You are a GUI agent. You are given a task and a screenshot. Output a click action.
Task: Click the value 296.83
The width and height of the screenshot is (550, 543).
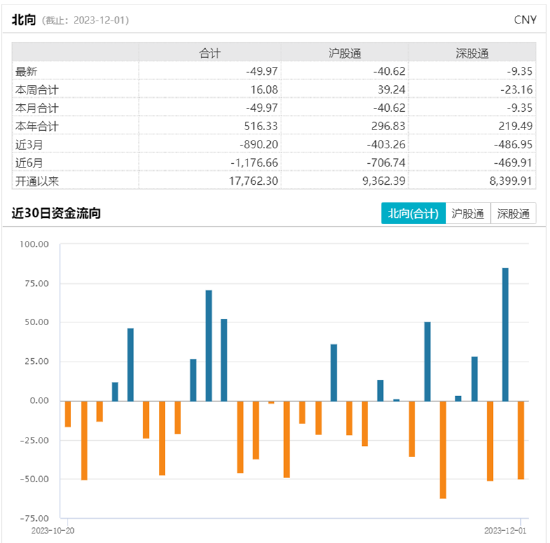(x=388, y=126)
